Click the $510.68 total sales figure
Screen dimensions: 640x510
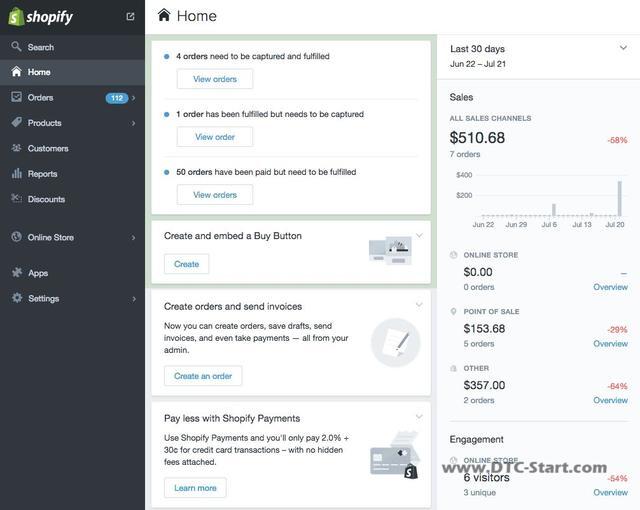tap(477, 138)
